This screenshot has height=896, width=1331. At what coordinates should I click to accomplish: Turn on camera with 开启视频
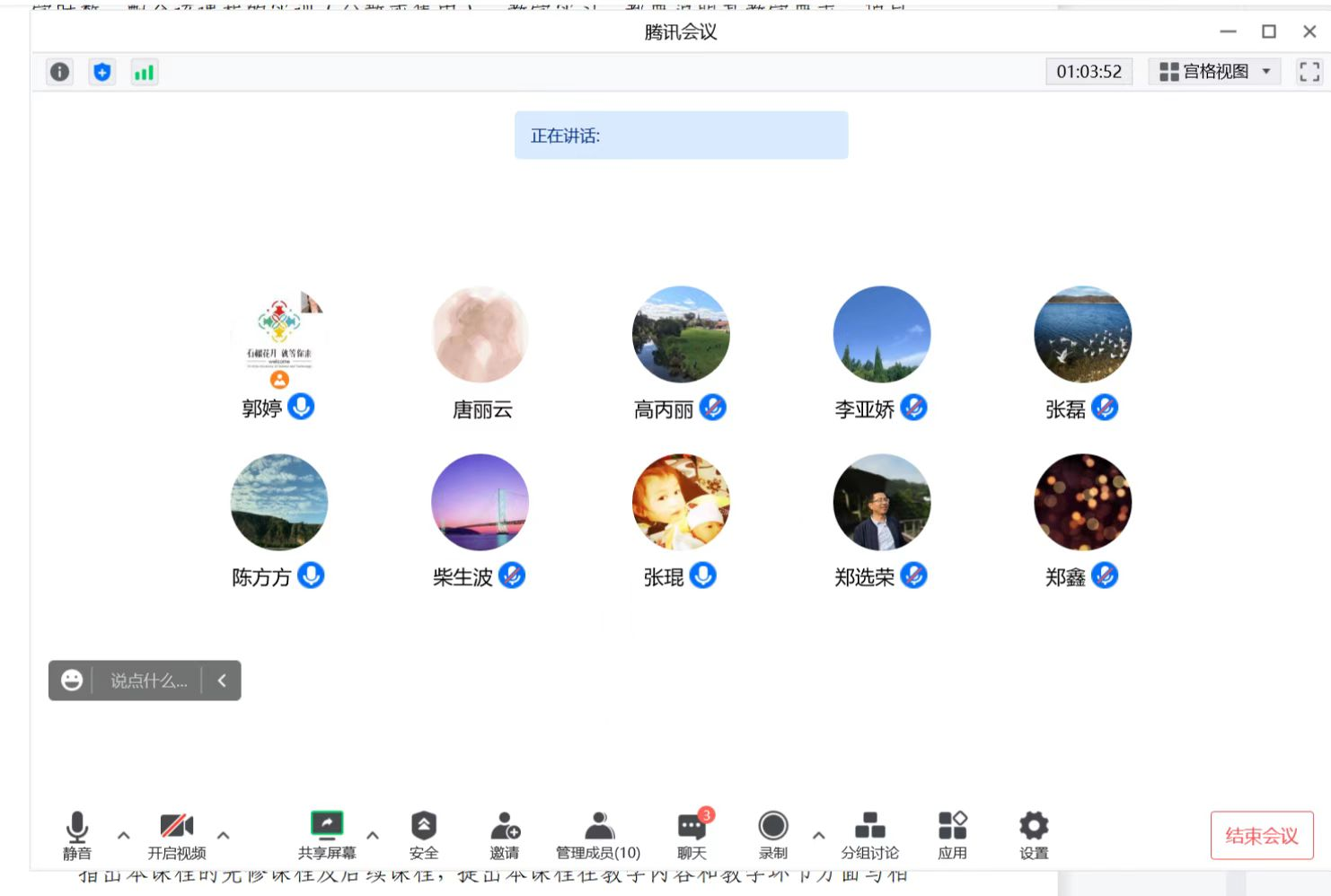[177, 834]
